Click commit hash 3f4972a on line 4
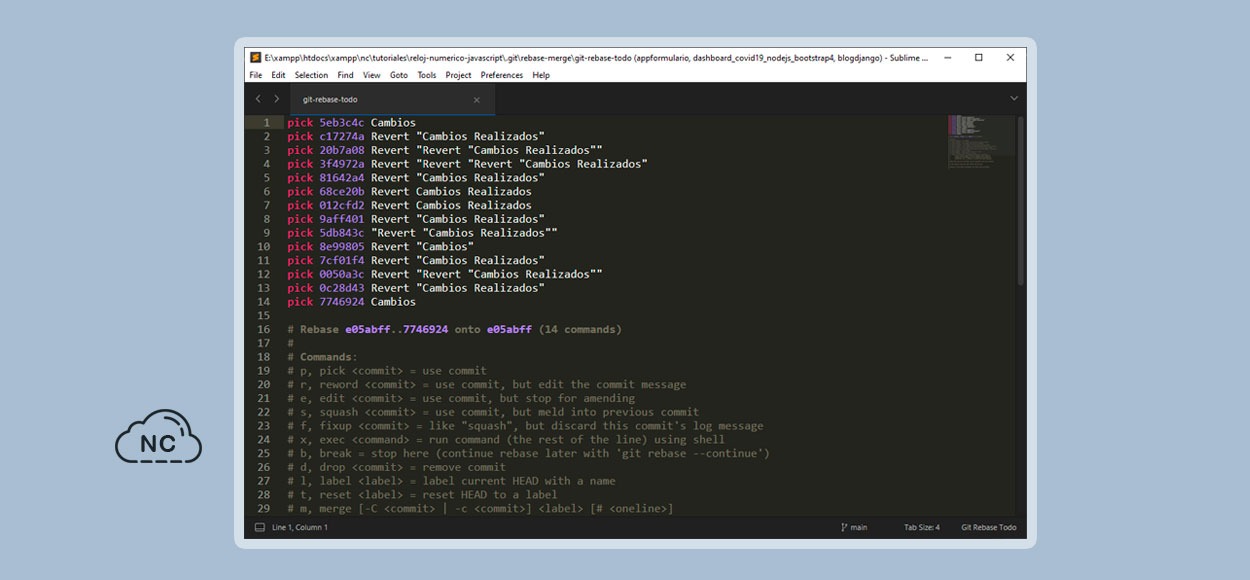Image resolution: width=1250 pixels, height=580 pixels. (342, 164)
